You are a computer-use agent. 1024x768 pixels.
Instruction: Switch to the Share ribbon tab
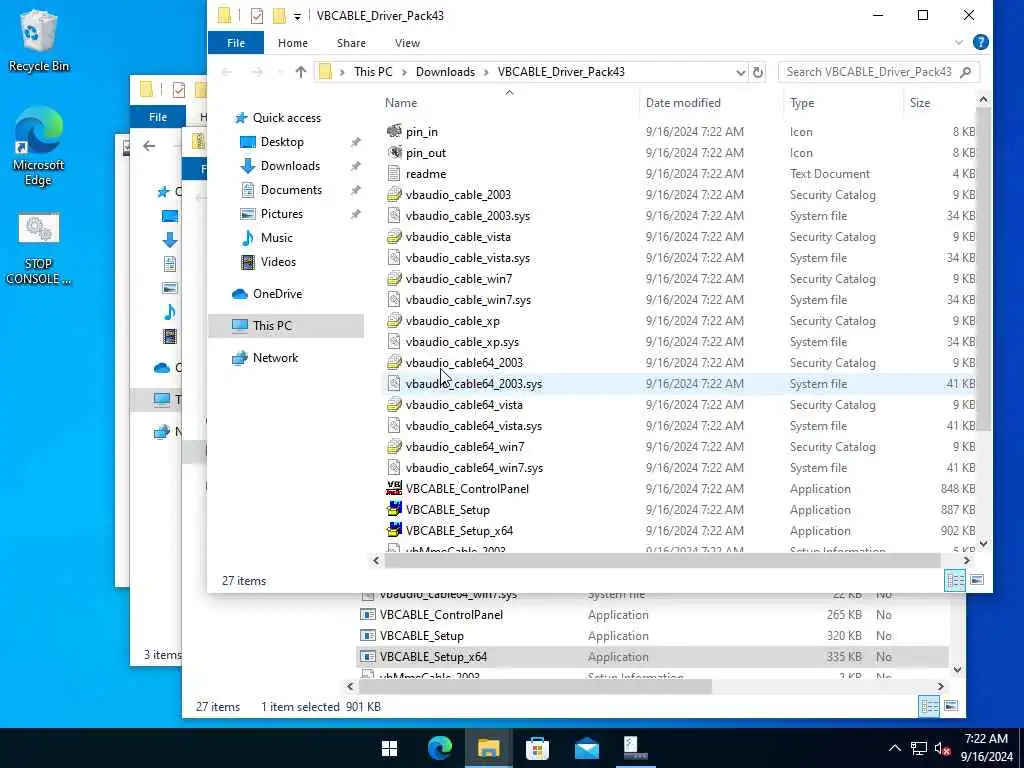[x=351, y=42]
